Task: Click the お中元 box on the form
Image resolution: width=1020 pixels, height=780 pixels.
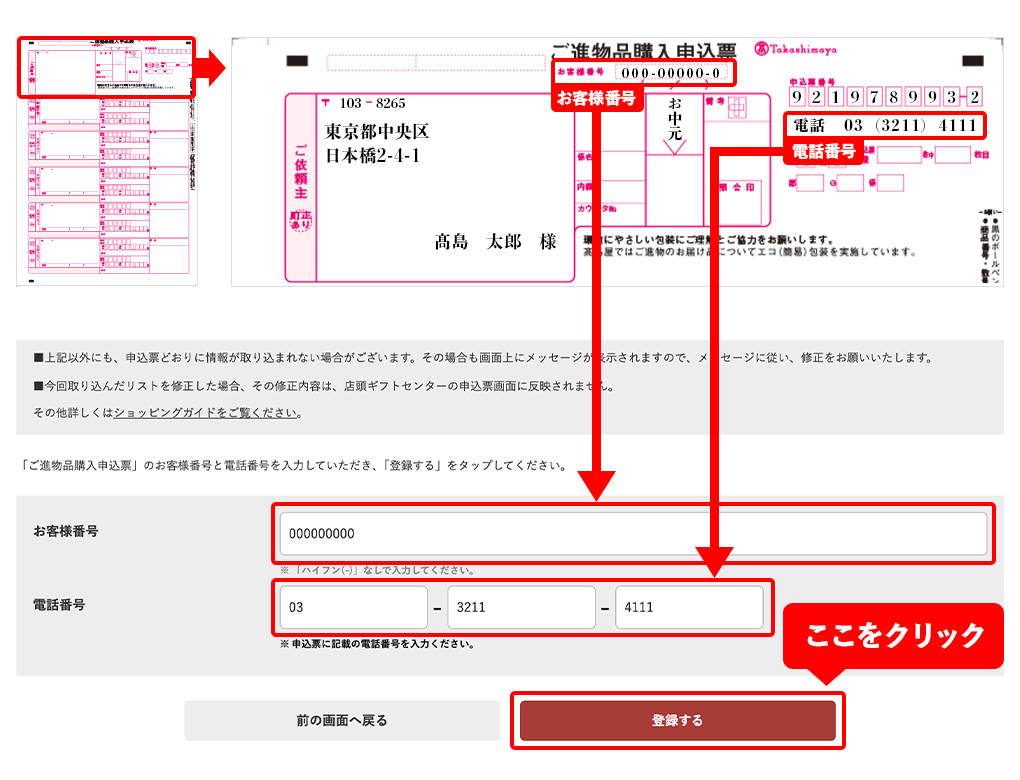Action: point(675,119)
